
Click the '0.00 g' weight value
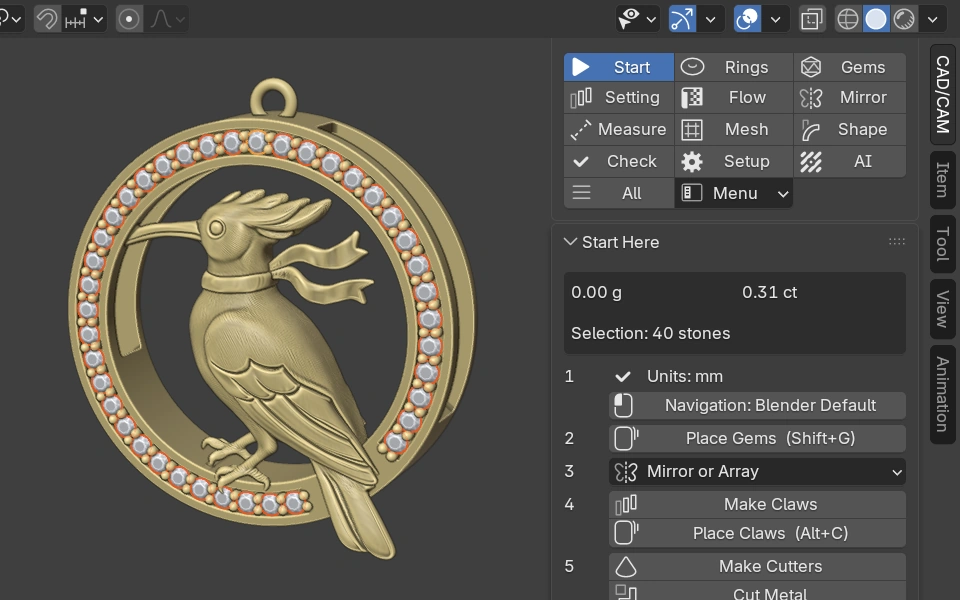click(x=596, y=293)
